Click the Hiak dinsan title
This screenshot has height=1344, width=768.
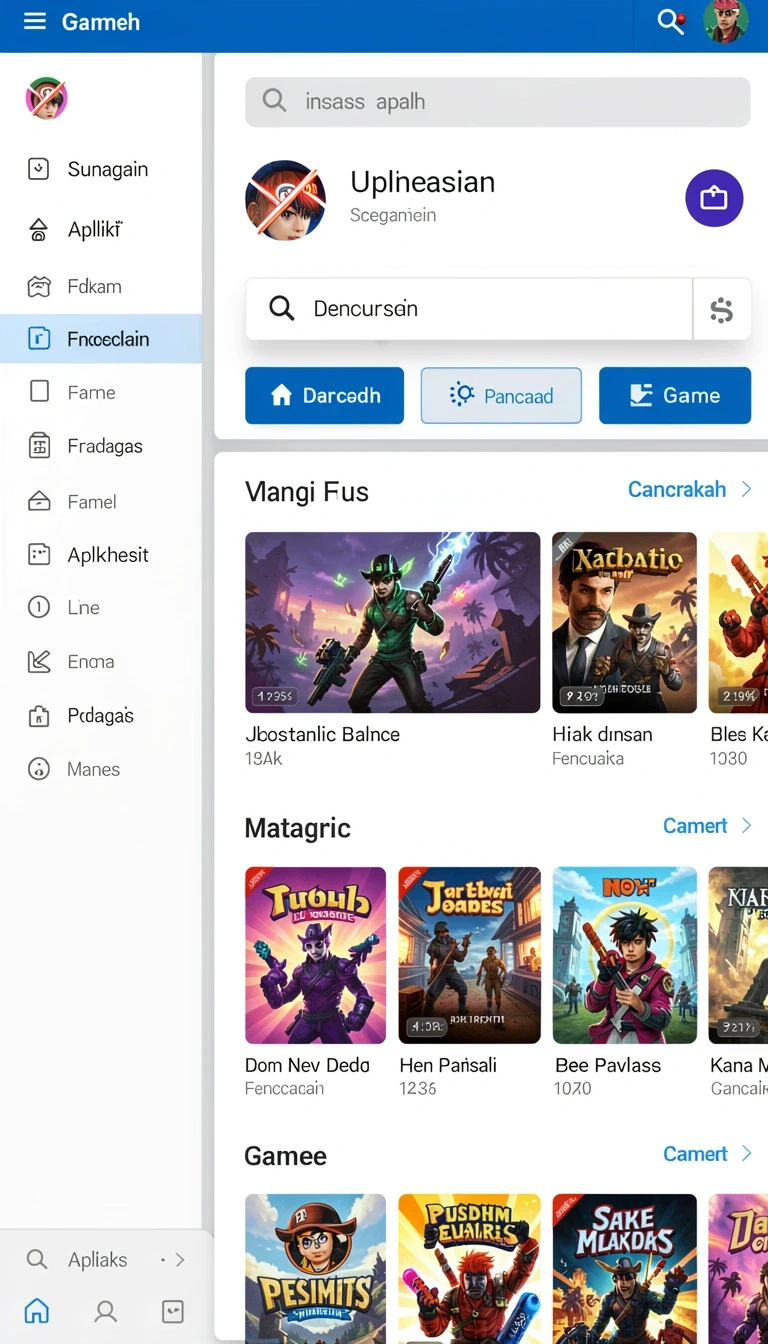pyautogui.click(x=602, y=734)
